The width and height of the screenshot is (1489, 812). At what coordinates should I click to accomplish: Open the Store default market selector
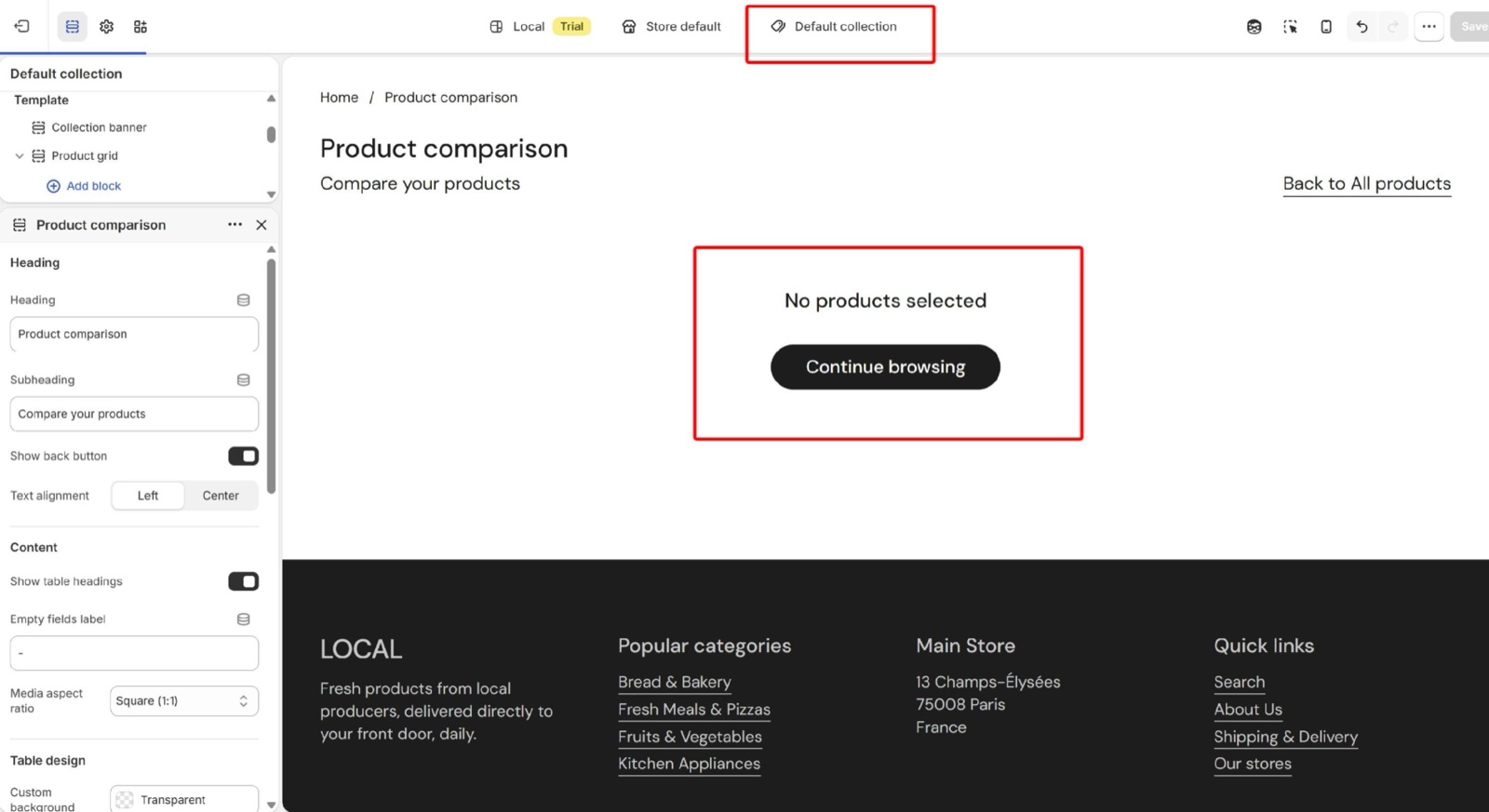tap(671, 26)
